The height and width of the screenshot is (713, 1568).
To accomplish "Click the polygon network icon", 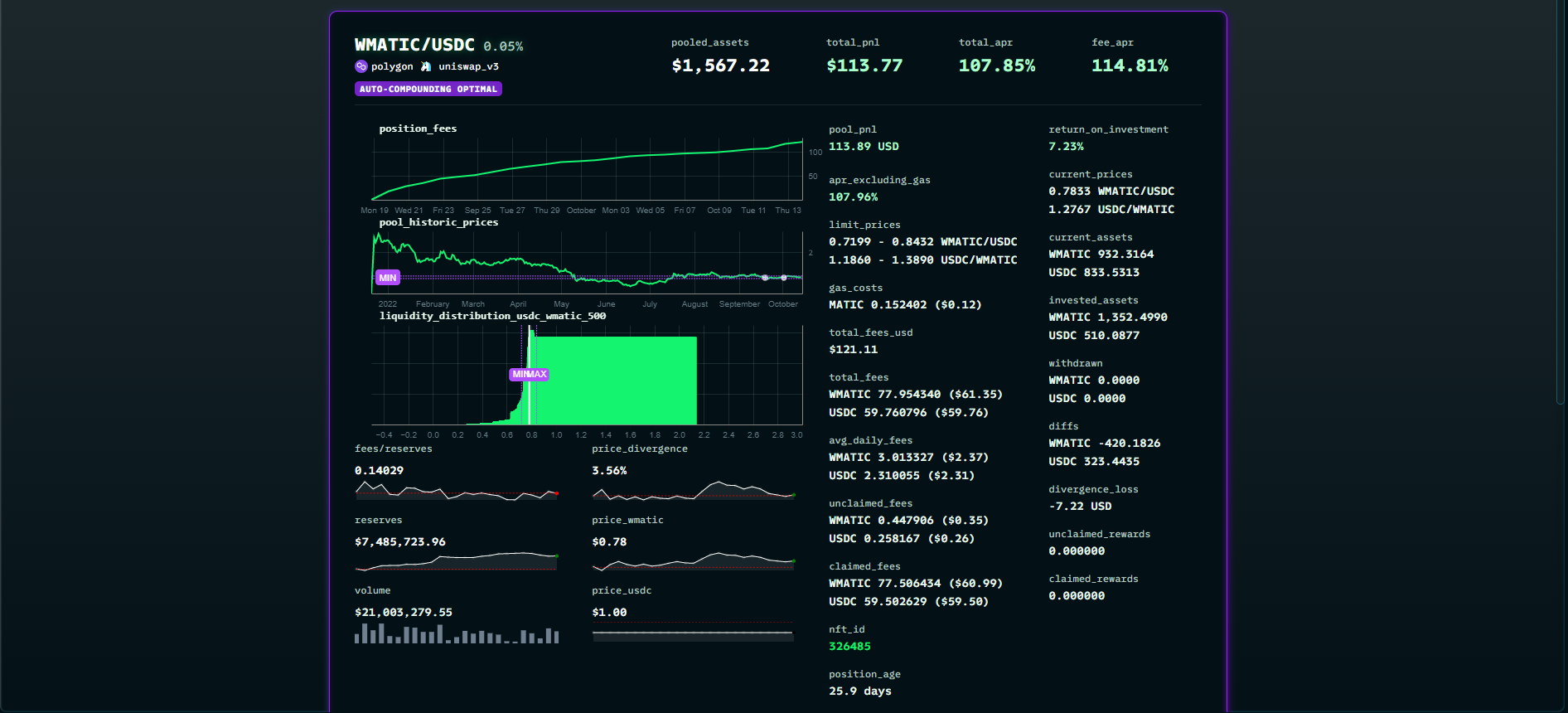I will click(361, 66).
